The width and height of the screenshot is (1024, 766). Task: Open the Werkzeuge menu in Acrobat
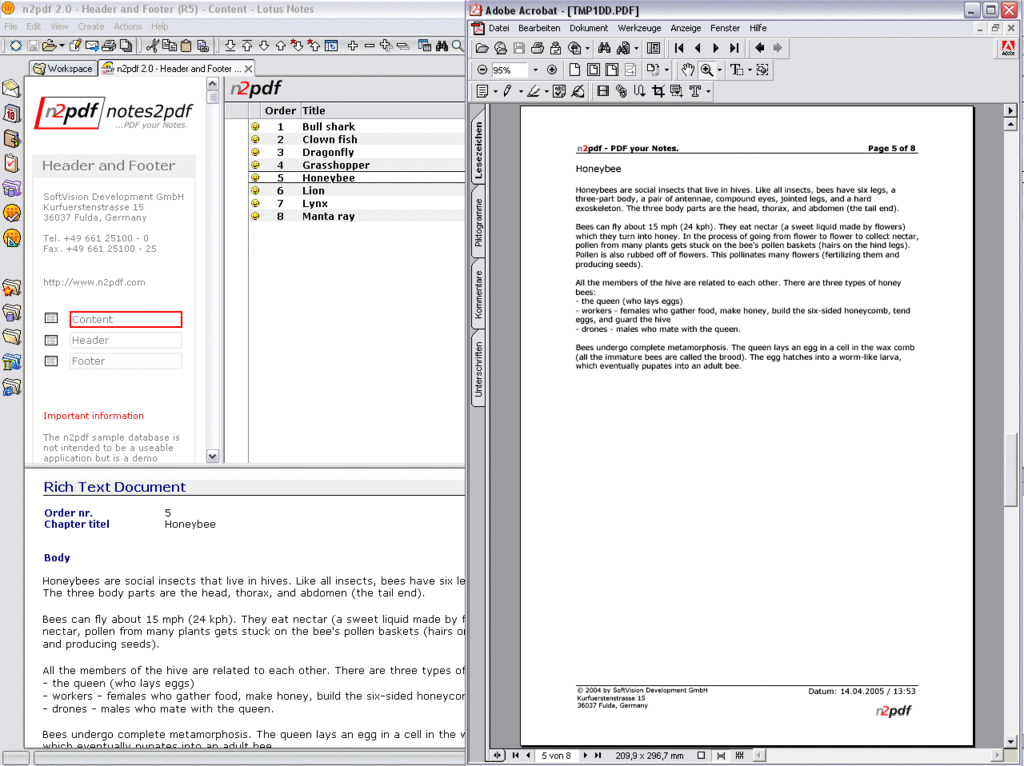coord(639,28)
